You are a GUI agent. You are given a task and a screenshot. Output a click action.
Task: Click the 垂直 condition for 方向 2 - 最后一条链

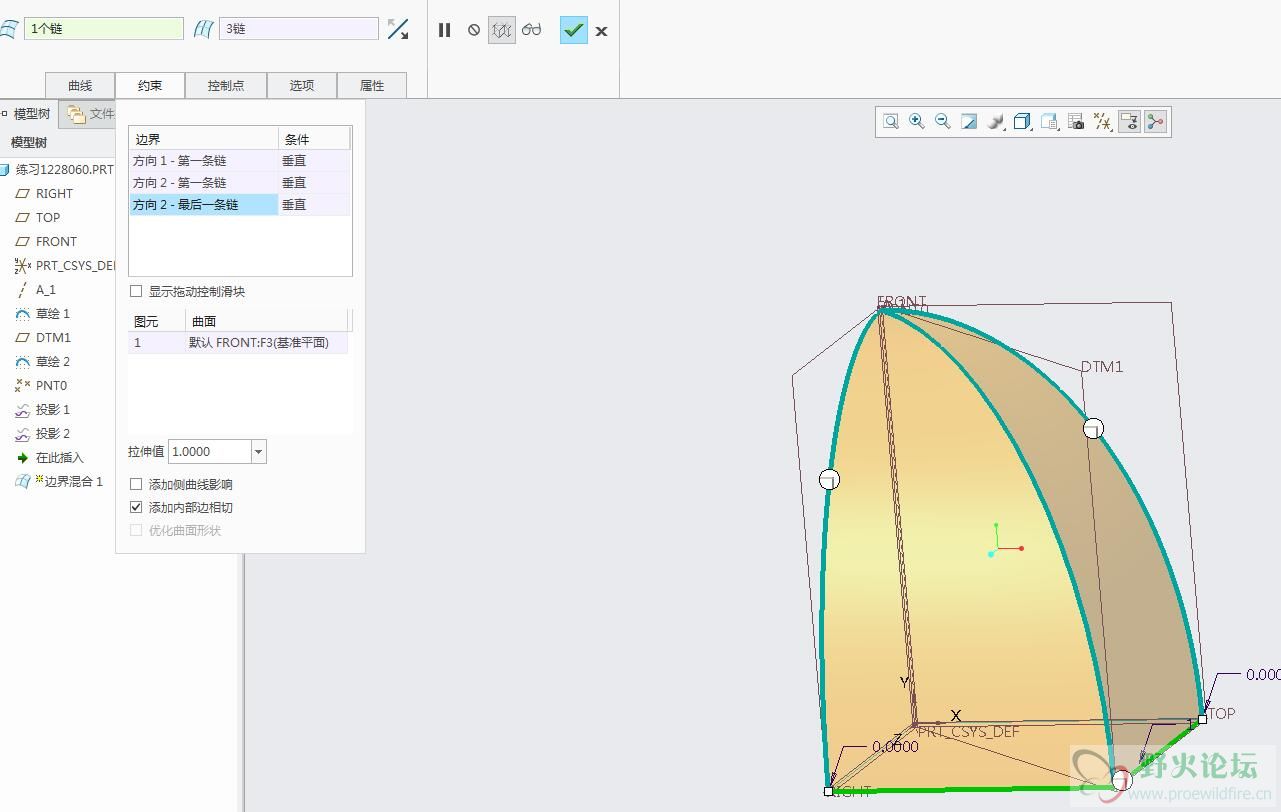(x=314, y=205)
